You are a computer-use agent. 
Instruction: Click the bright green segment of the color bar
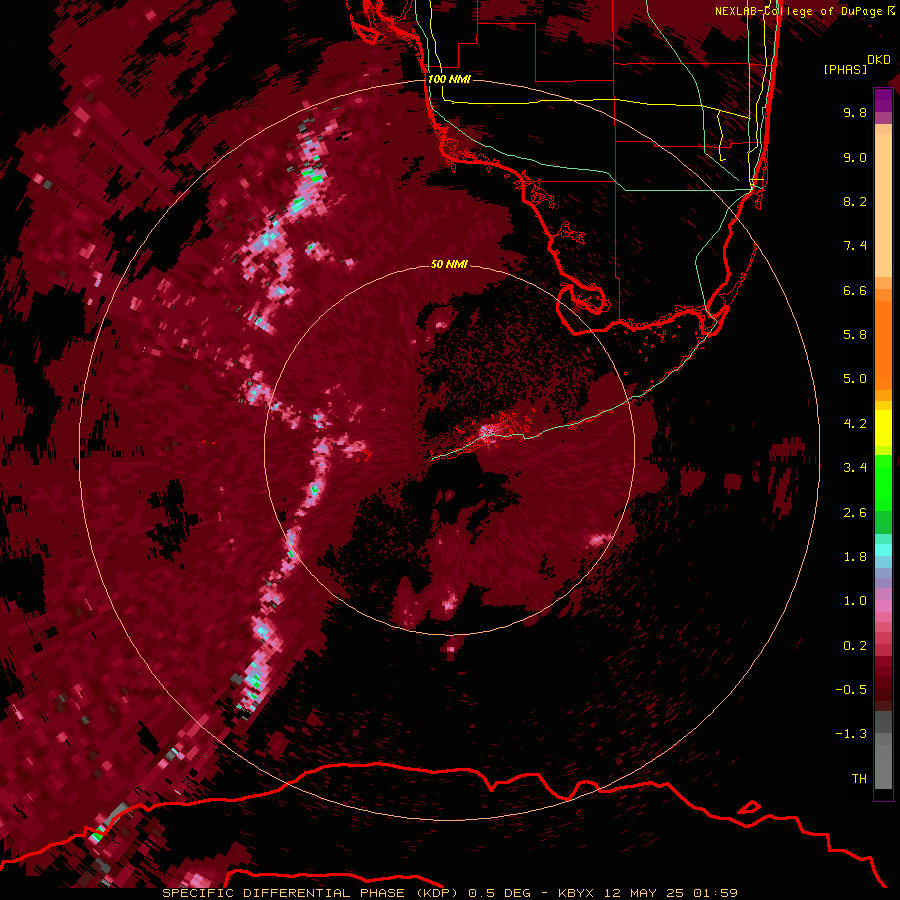[x=883, y=483]
